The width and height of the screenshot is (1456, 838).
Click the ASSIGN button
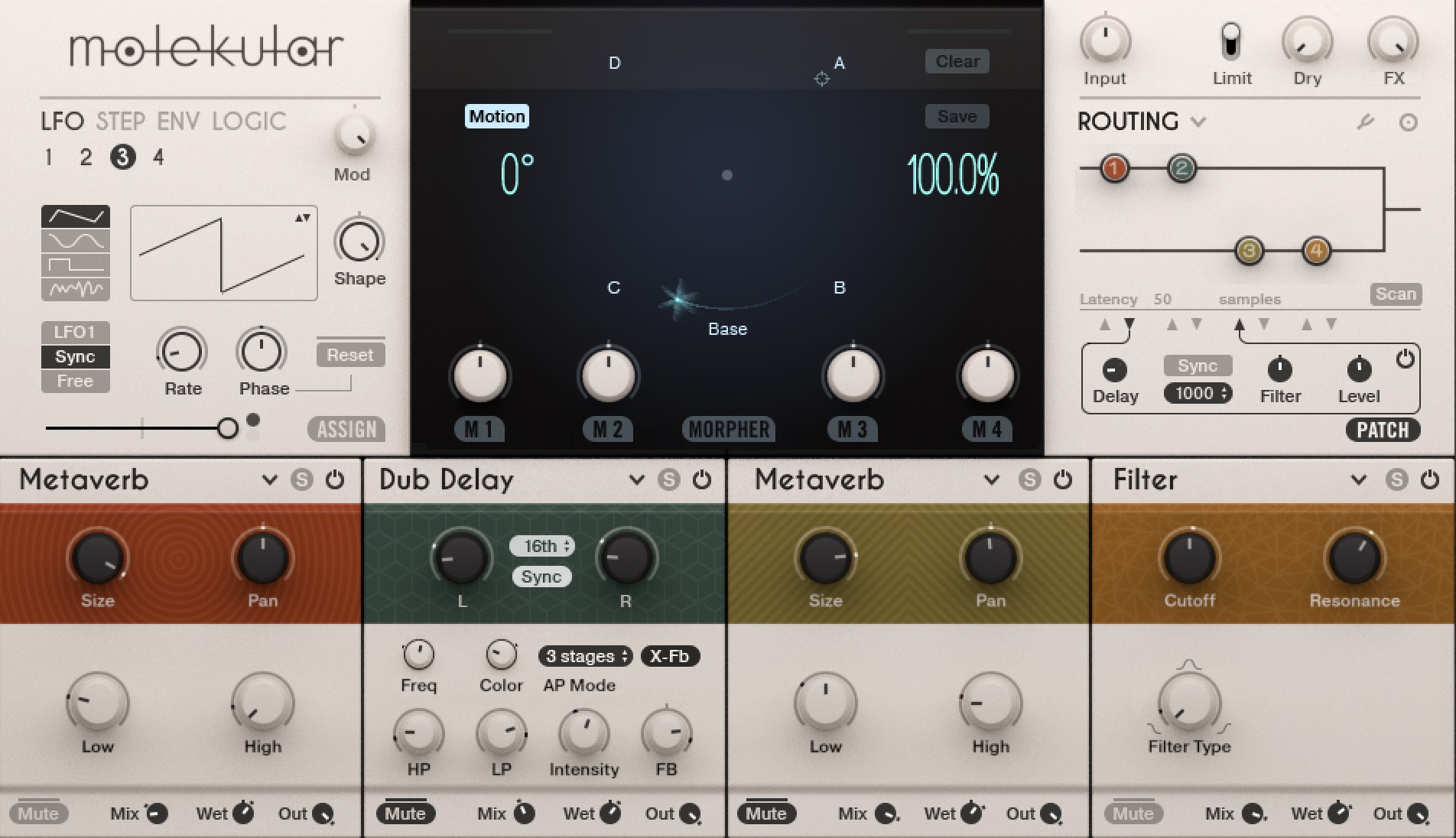pyautogui.click(x=346, y=430)
